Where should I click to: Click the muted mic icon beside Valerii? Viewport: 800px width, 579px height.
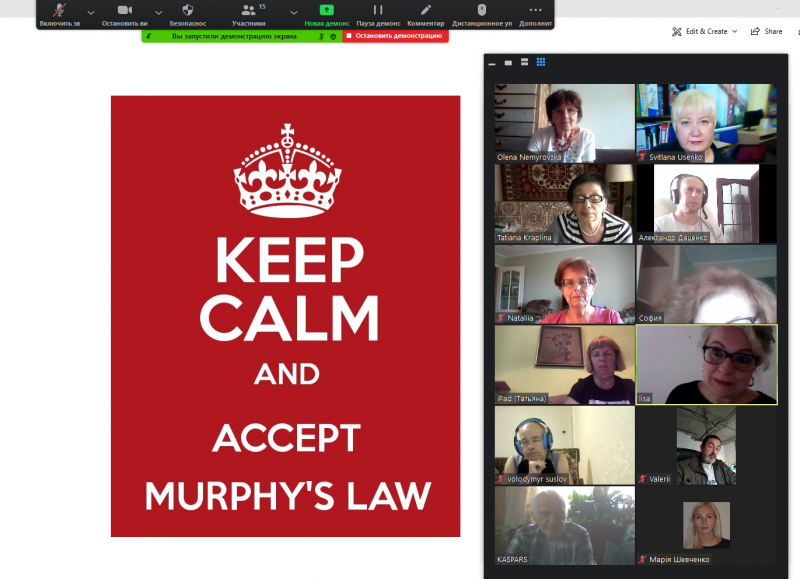[643, 479]
